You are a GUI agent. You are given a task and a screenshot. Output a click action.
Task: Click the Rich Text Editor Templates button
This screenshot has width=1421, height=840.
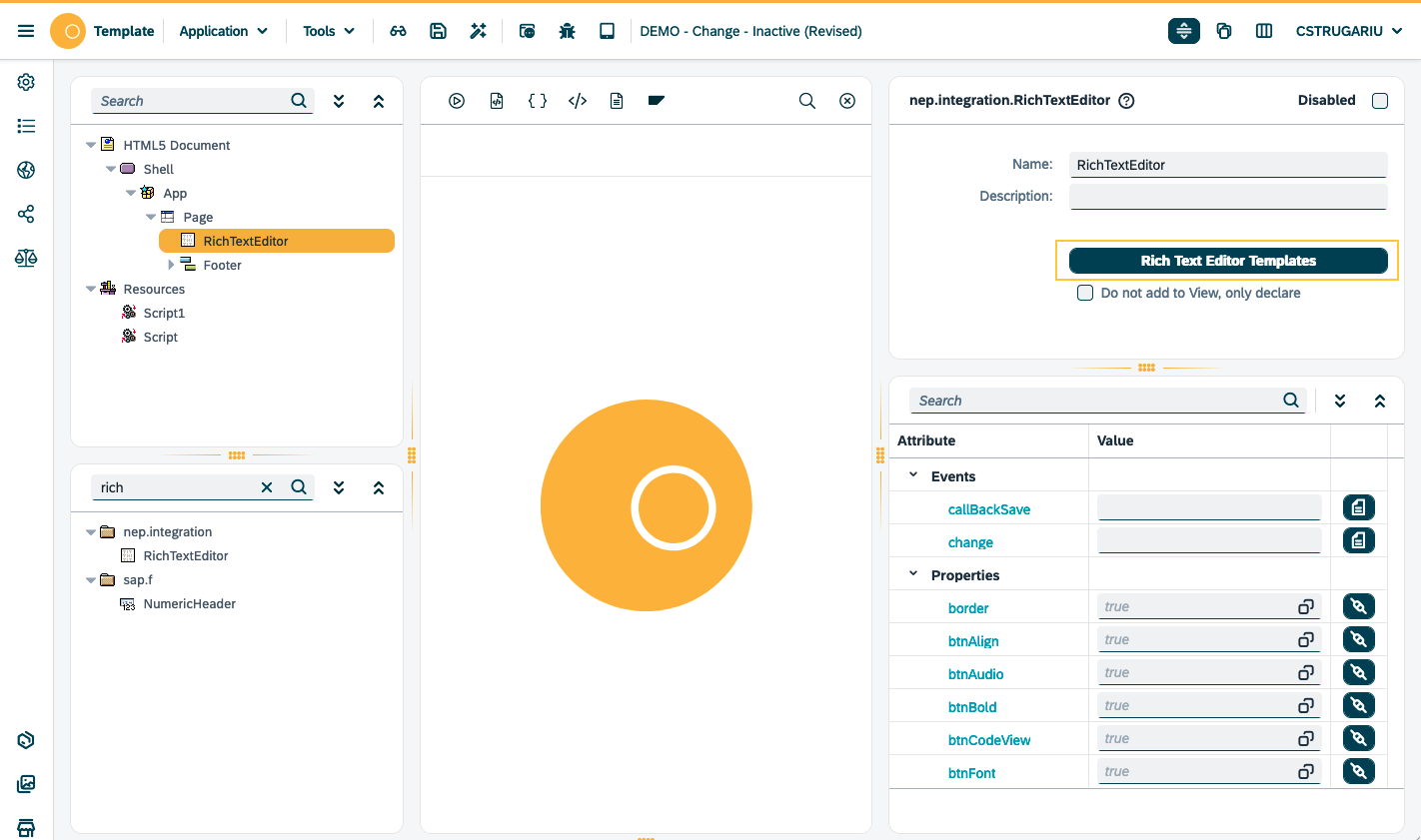[1227, 261]
